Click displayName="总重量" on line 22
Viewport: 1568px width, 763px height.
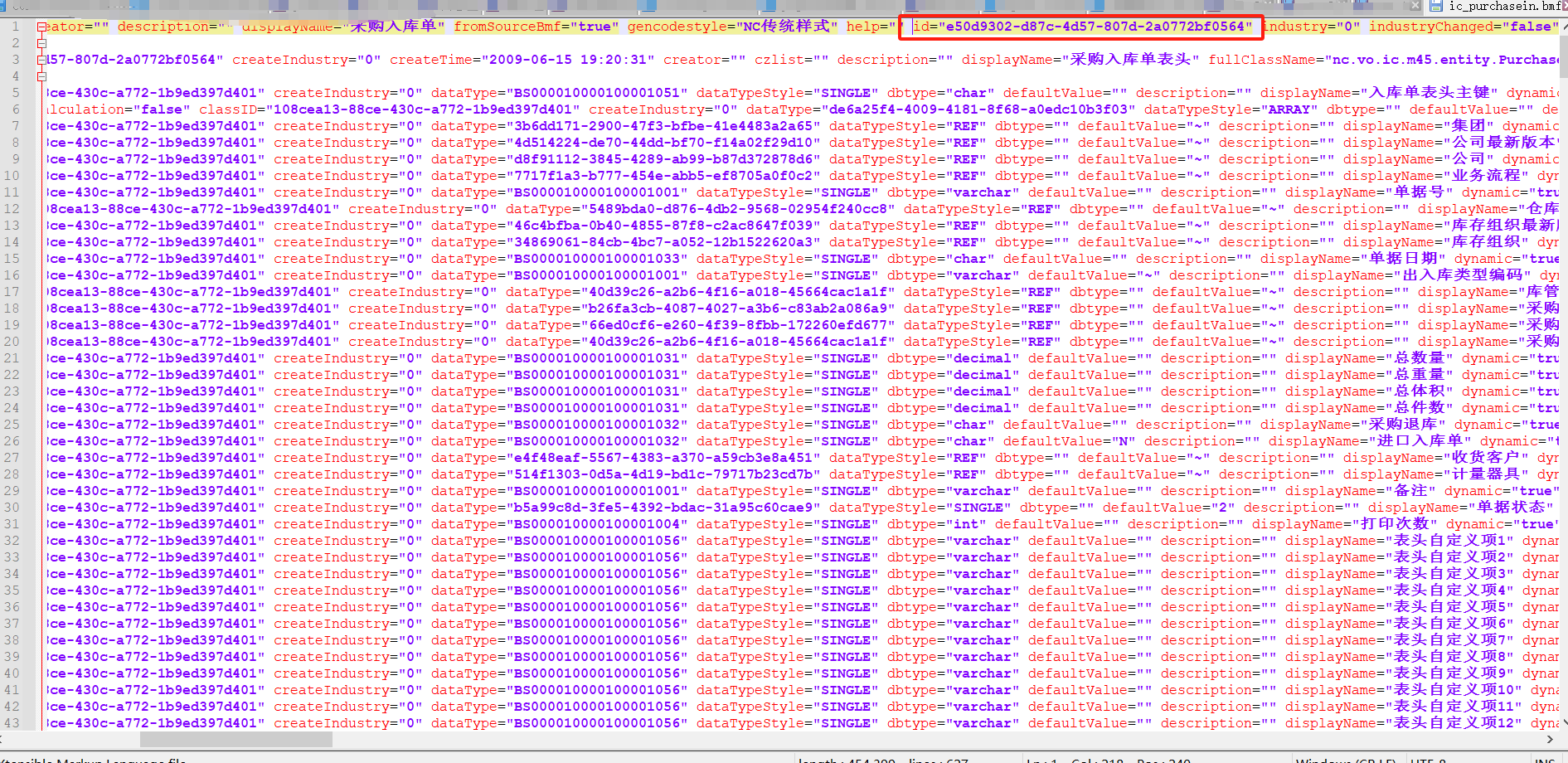(1369, 375)
